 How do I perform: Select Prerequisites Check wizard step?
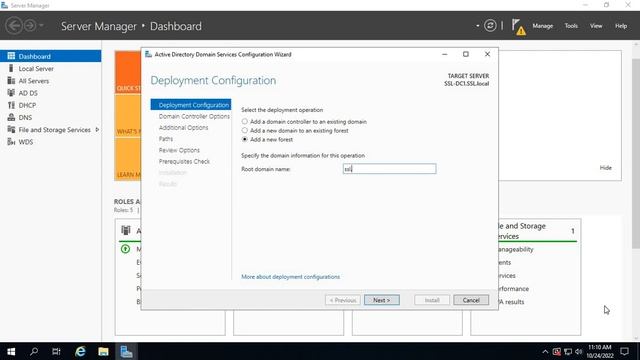click(x=184, y=161)
